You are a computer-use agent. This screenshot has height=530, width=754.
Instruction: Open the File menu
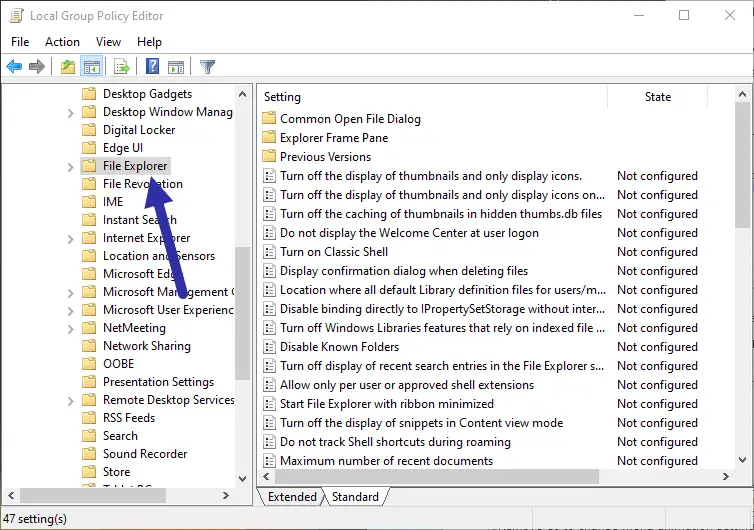tap(20, 42)
